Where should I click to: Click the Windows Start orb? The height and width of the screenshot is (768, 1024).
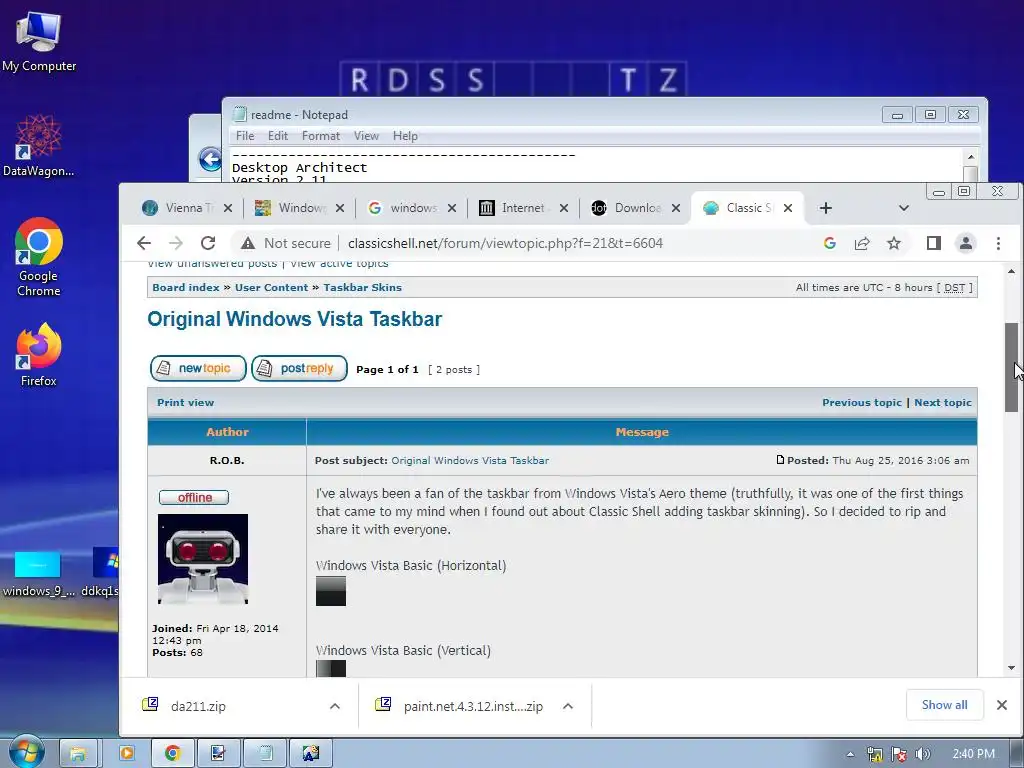27,751
